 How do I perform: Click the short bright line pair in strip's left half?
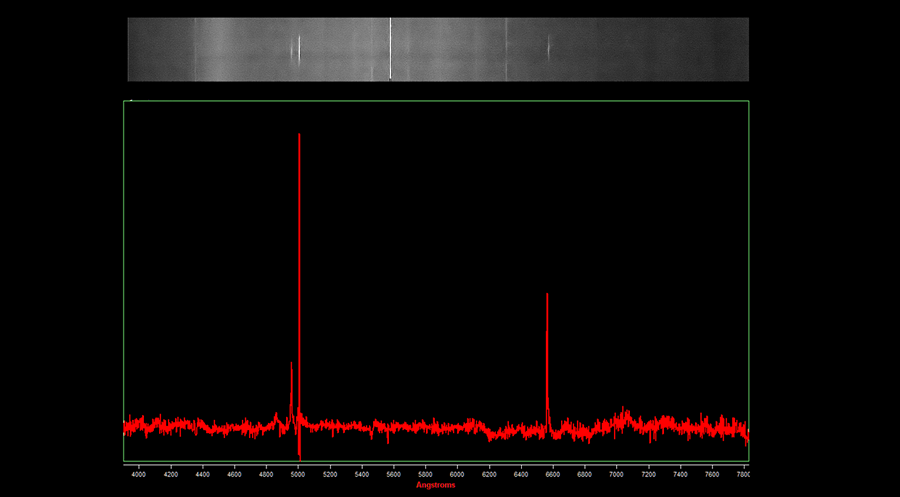(x=297, y=49)
